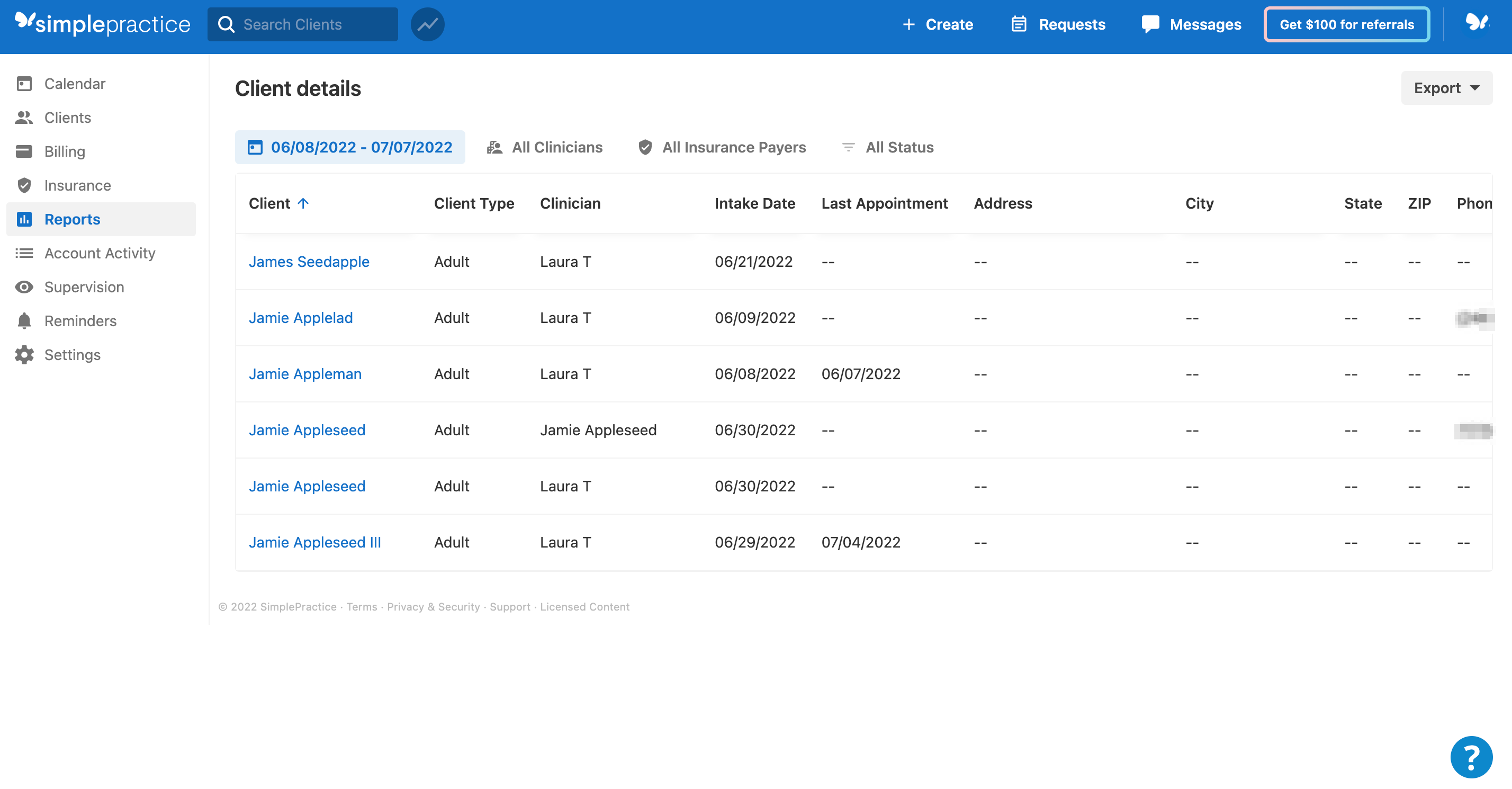The image size is (1512, 789).
Task: Open the analytics chart icon beside search
Action: (427, 24)
